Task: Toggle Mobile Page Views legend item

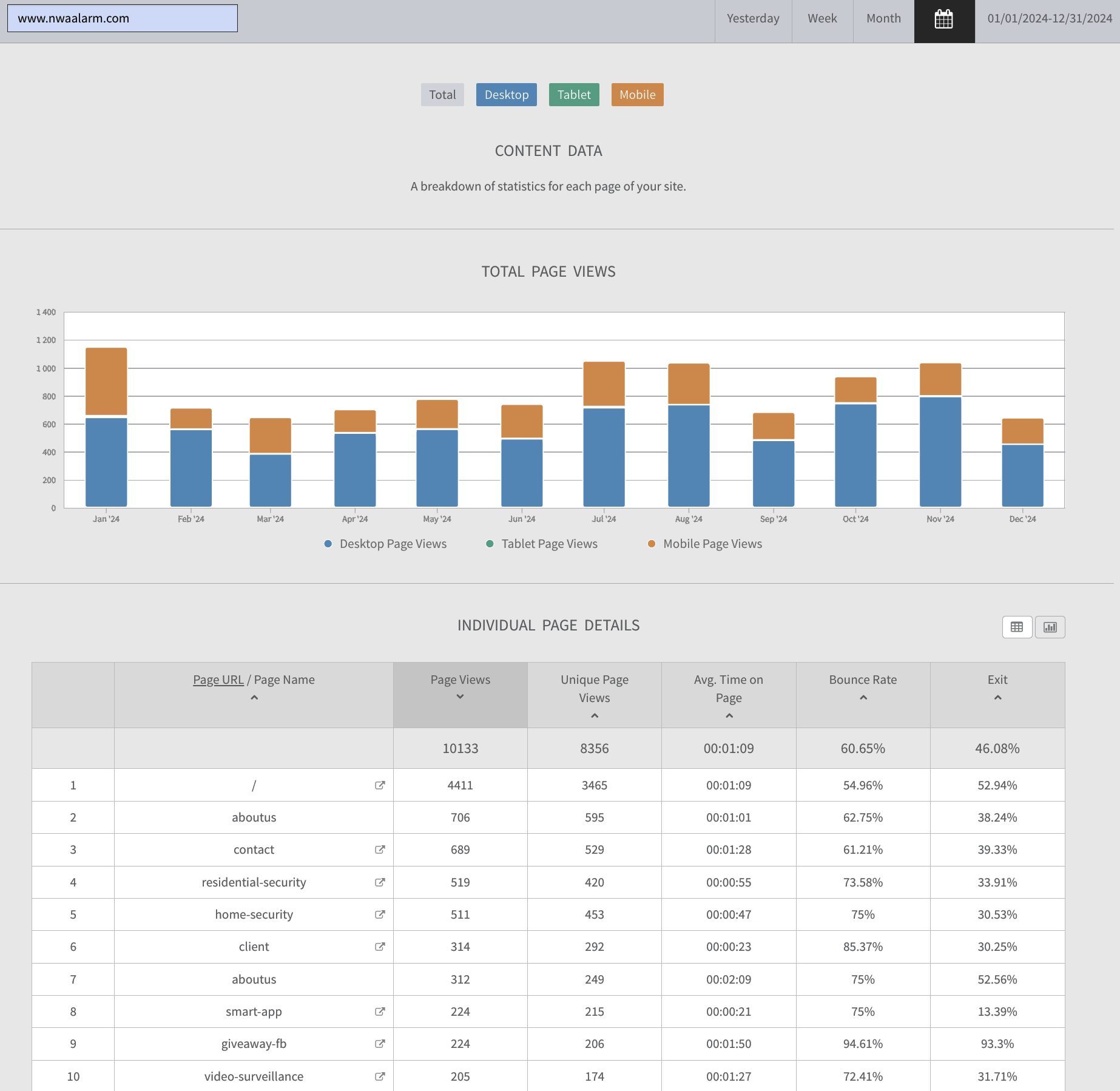Action: click(704, 544)
